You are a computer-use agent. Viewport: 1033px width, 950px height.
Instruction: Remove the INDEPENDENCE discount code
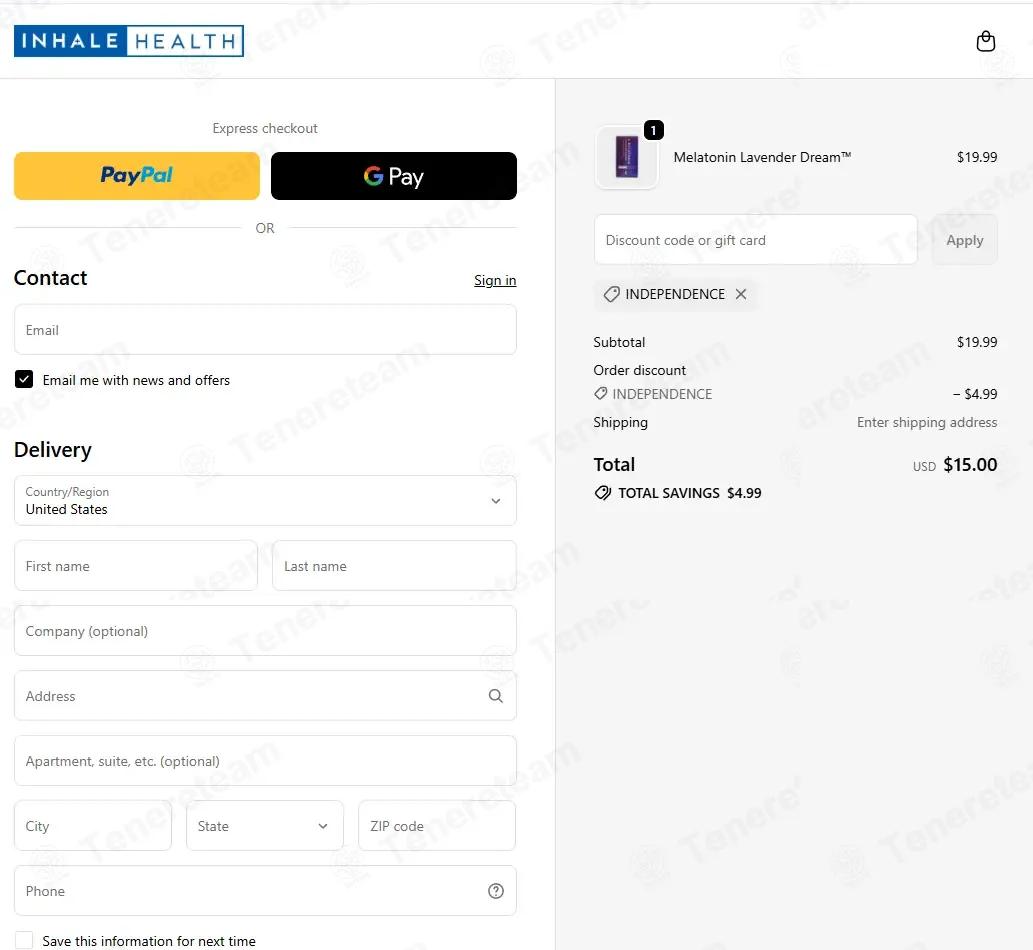pyautogui.click(x=741, y=294)
